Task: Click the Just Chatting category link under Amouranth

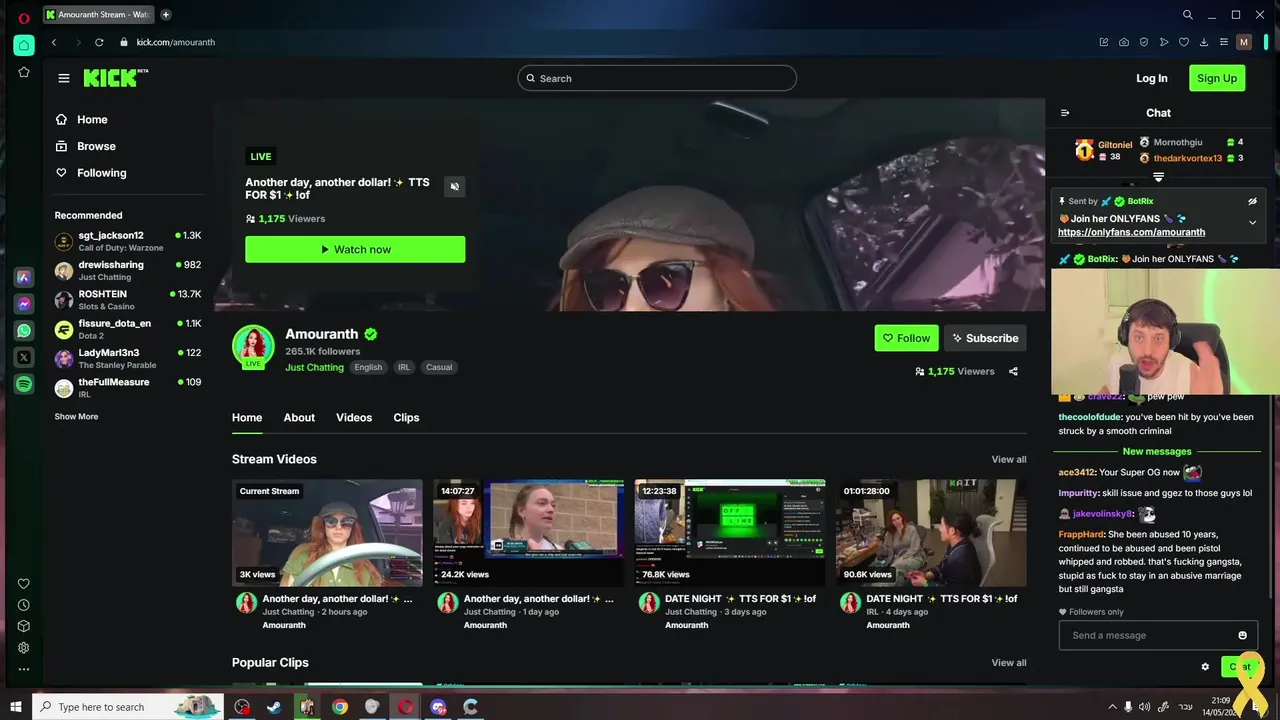Action: click(314, 367)
